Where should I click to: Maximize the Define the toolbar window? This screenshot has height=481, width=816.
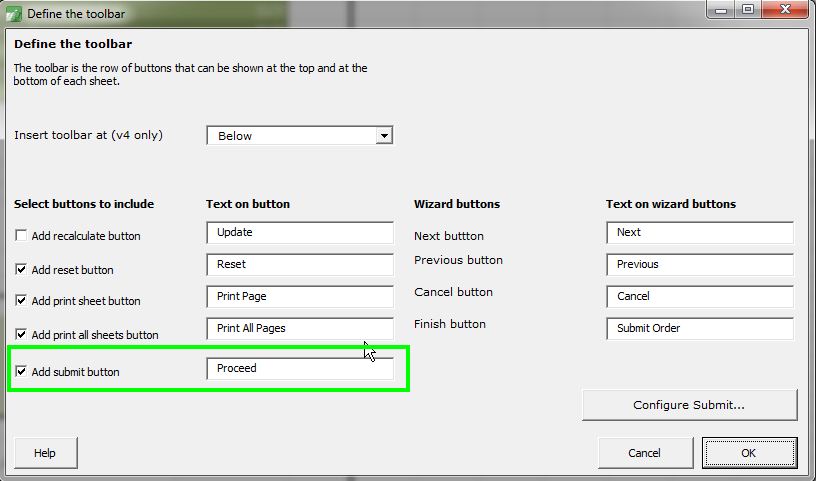pos(748,9)
